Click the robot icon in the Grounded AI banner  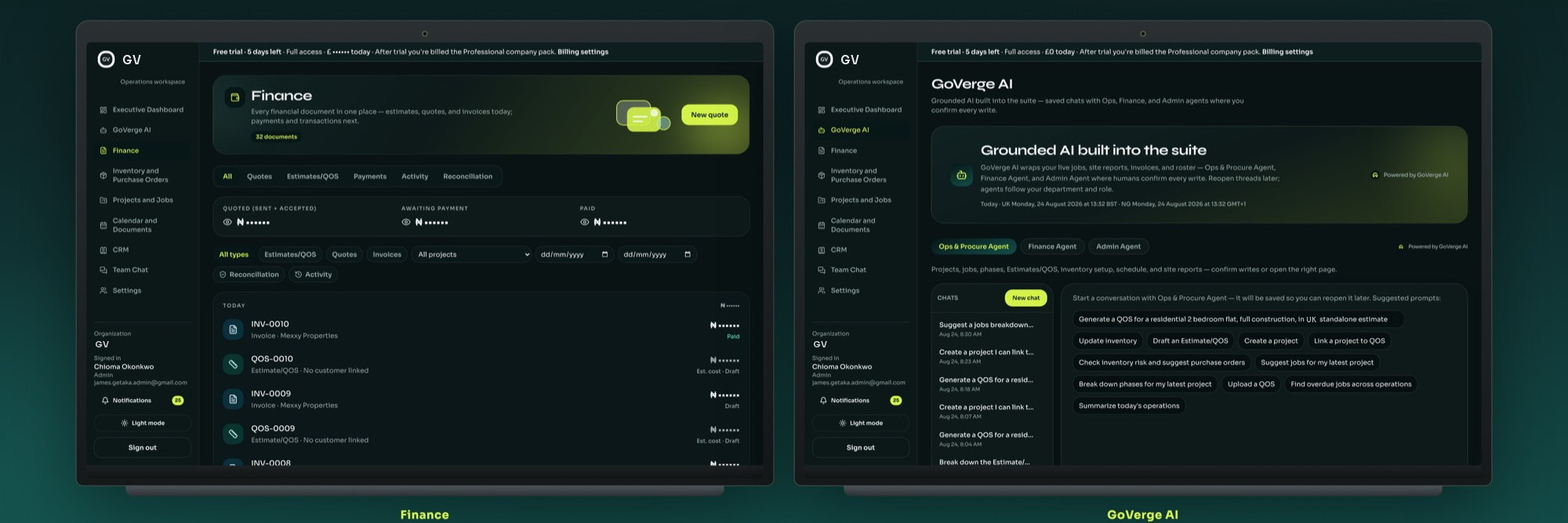tap(961, 176)
